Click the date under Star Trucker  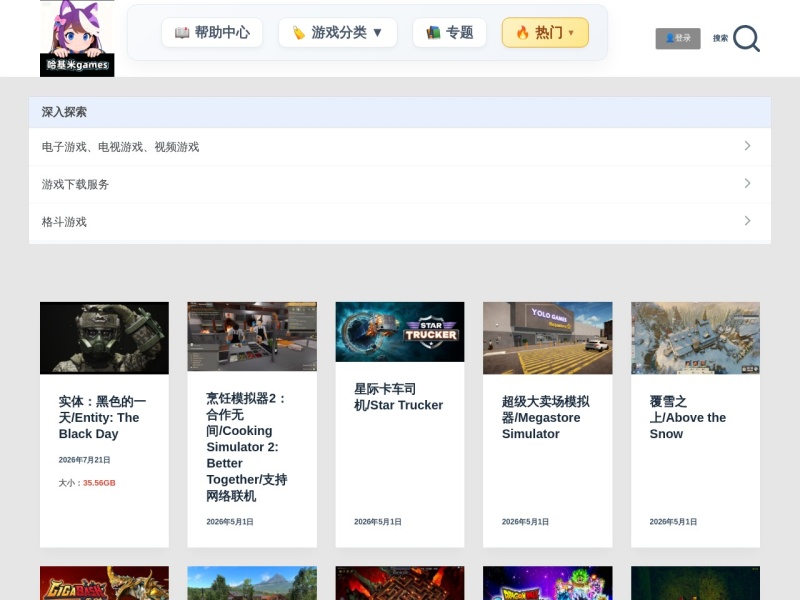378,521
